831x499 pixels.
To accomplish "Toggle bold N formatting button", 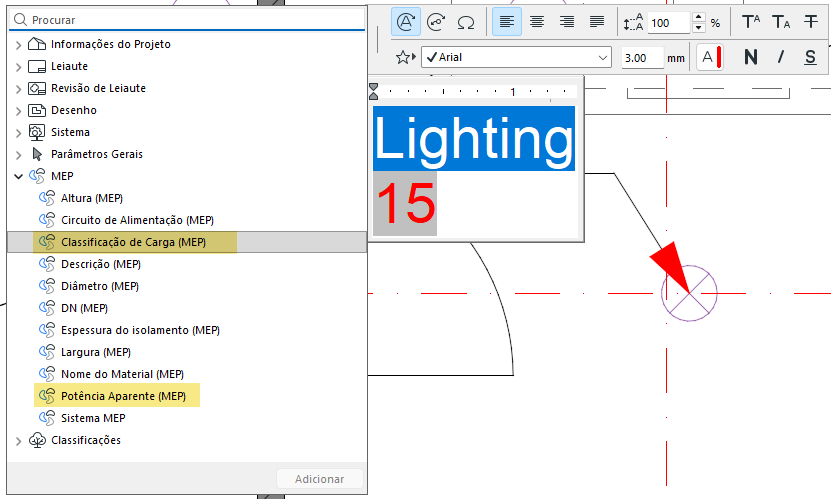I will (750, 57).
